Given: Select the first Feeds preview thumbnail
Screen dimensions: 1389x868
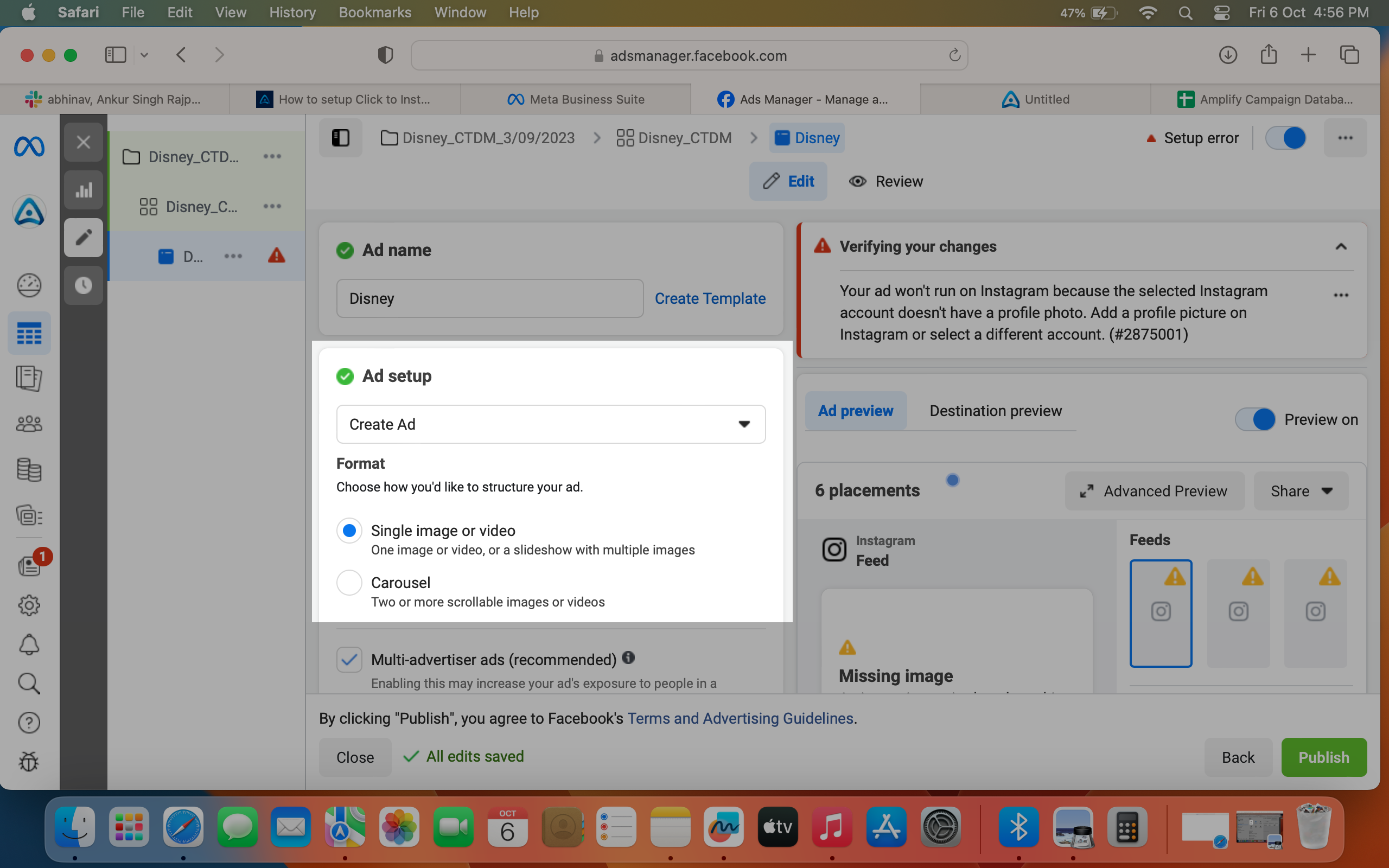Looking at the screenshot, I should (1161, 613).
